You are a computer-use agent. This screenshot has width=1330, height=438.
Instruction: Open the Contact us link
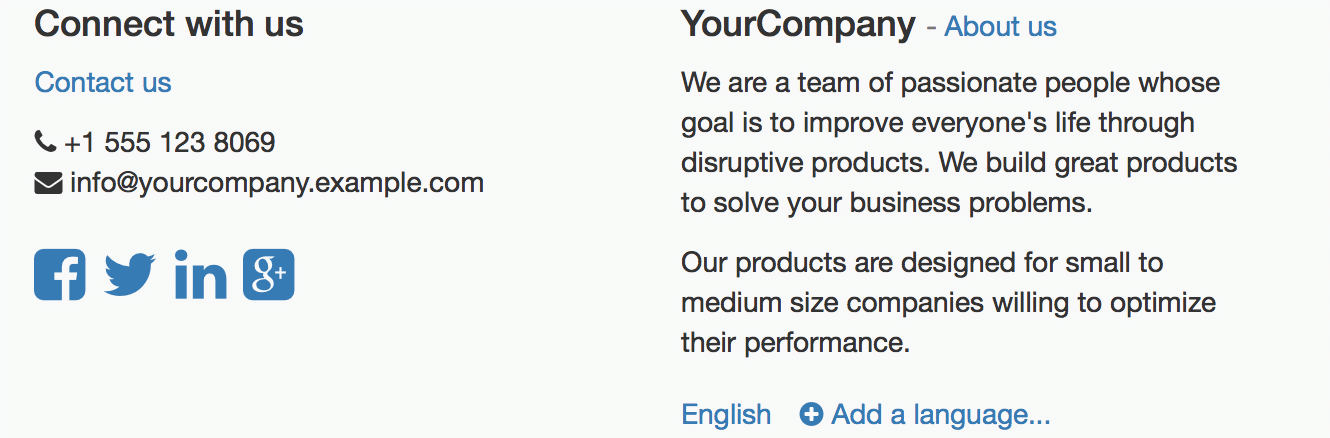pos(103,82)
